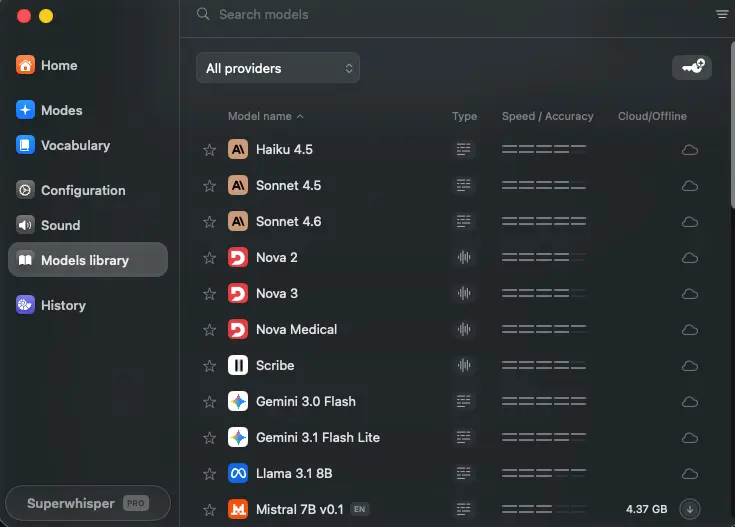Sort by Model name column header
Screen dimensions: 735x527
266,116
